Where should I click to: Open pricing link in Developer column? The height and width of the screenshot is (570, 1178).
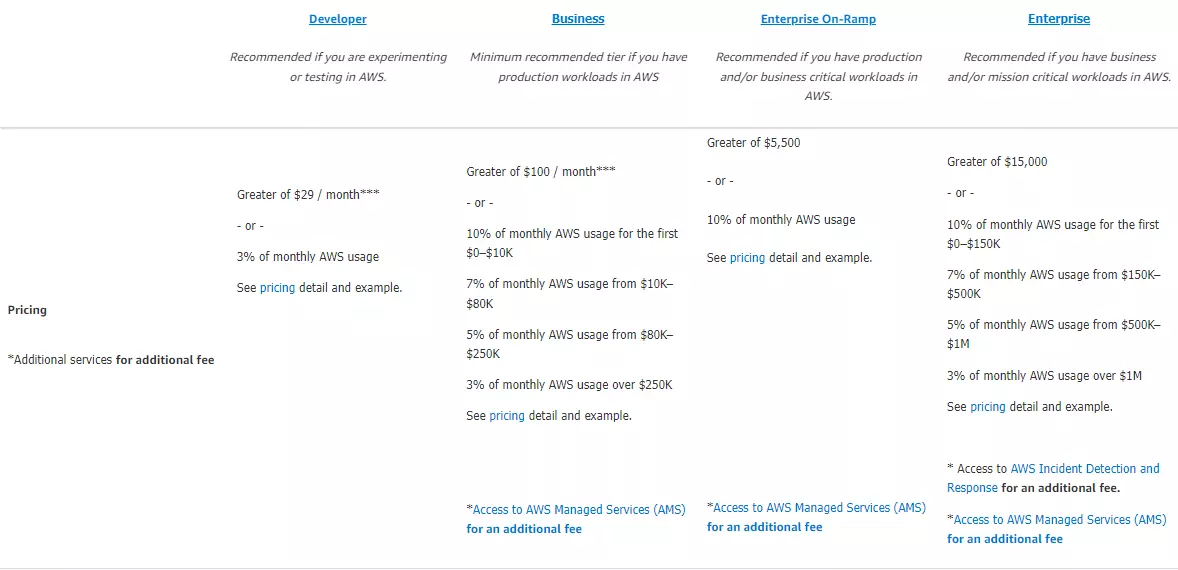pyautogui.click(x=277, y=288)
